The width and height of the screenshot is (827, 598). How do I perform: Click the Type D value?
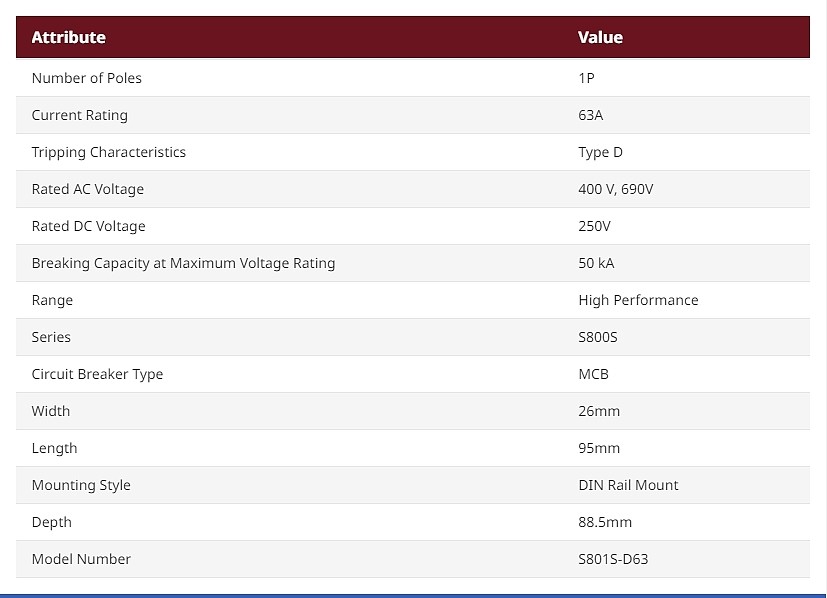point(600,152)
